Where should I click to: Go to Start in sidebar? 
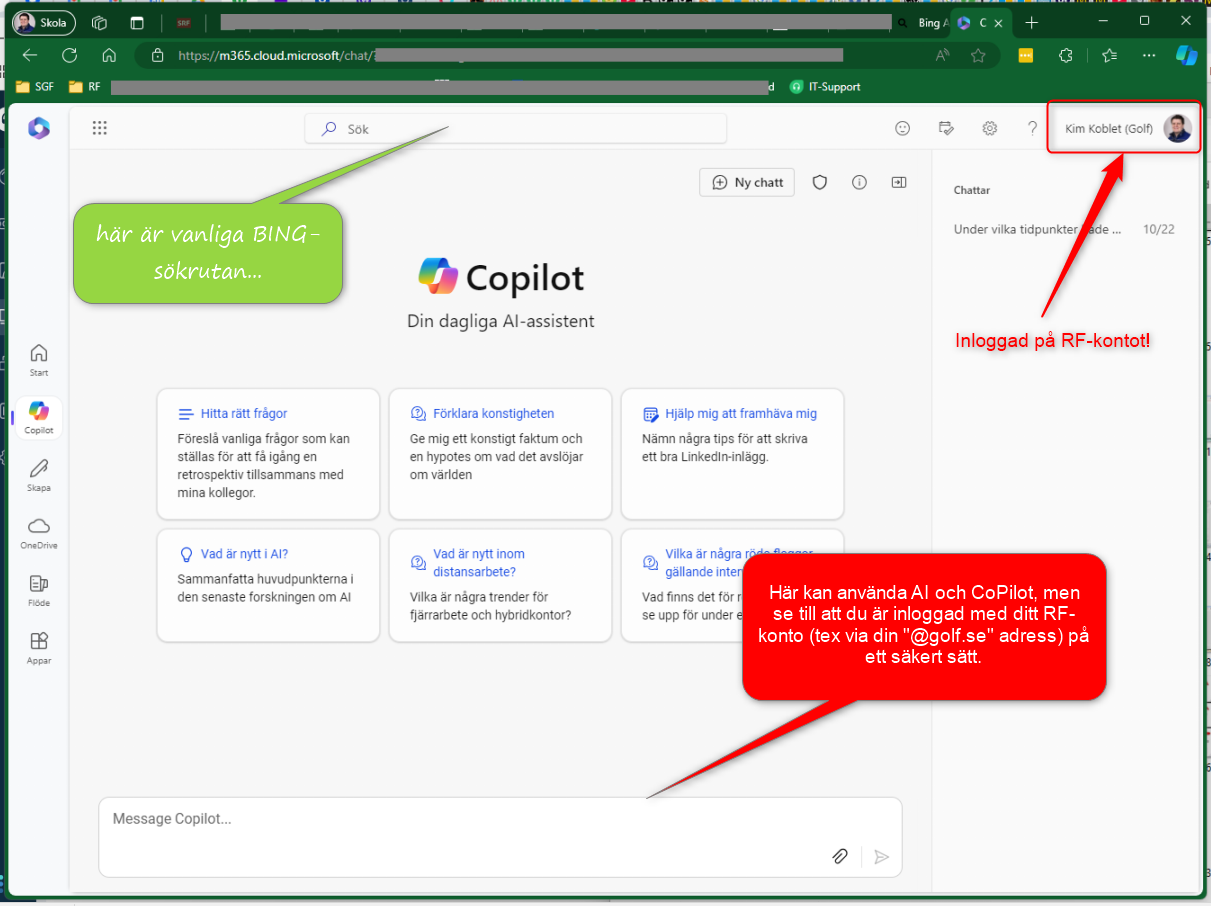(x=39, y=359)
